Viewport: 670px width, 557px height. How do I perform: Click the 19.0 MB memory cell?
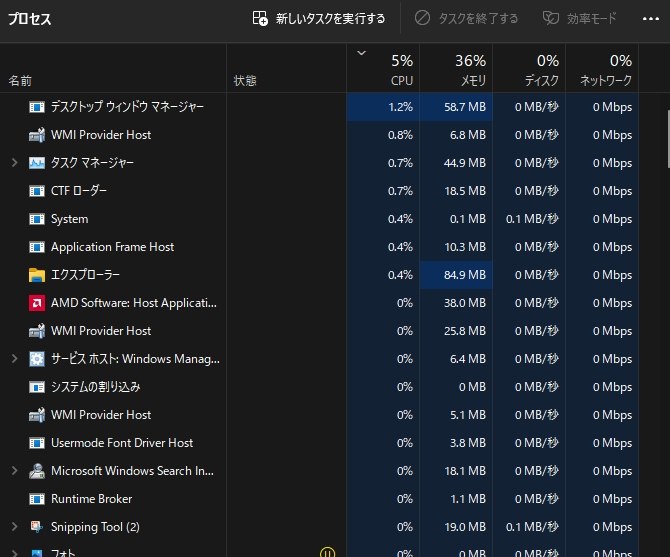[456, 527]
